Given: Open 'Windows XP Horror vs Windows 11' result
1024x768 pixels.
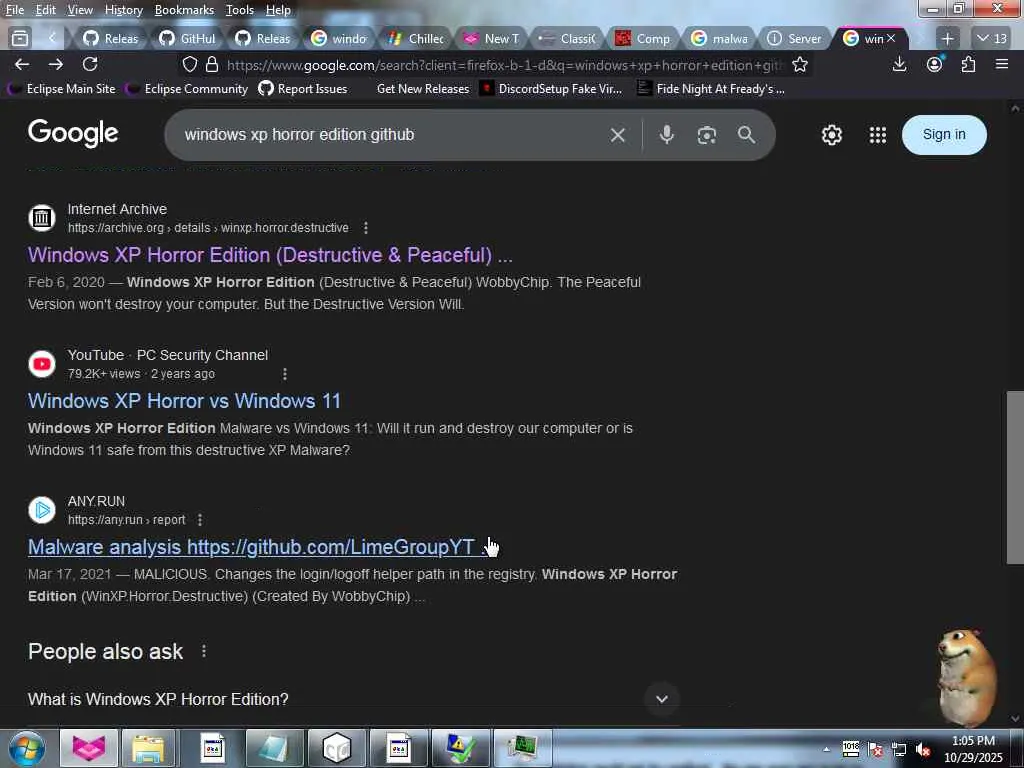Looking at the screenshot, I should click(184, 401).
